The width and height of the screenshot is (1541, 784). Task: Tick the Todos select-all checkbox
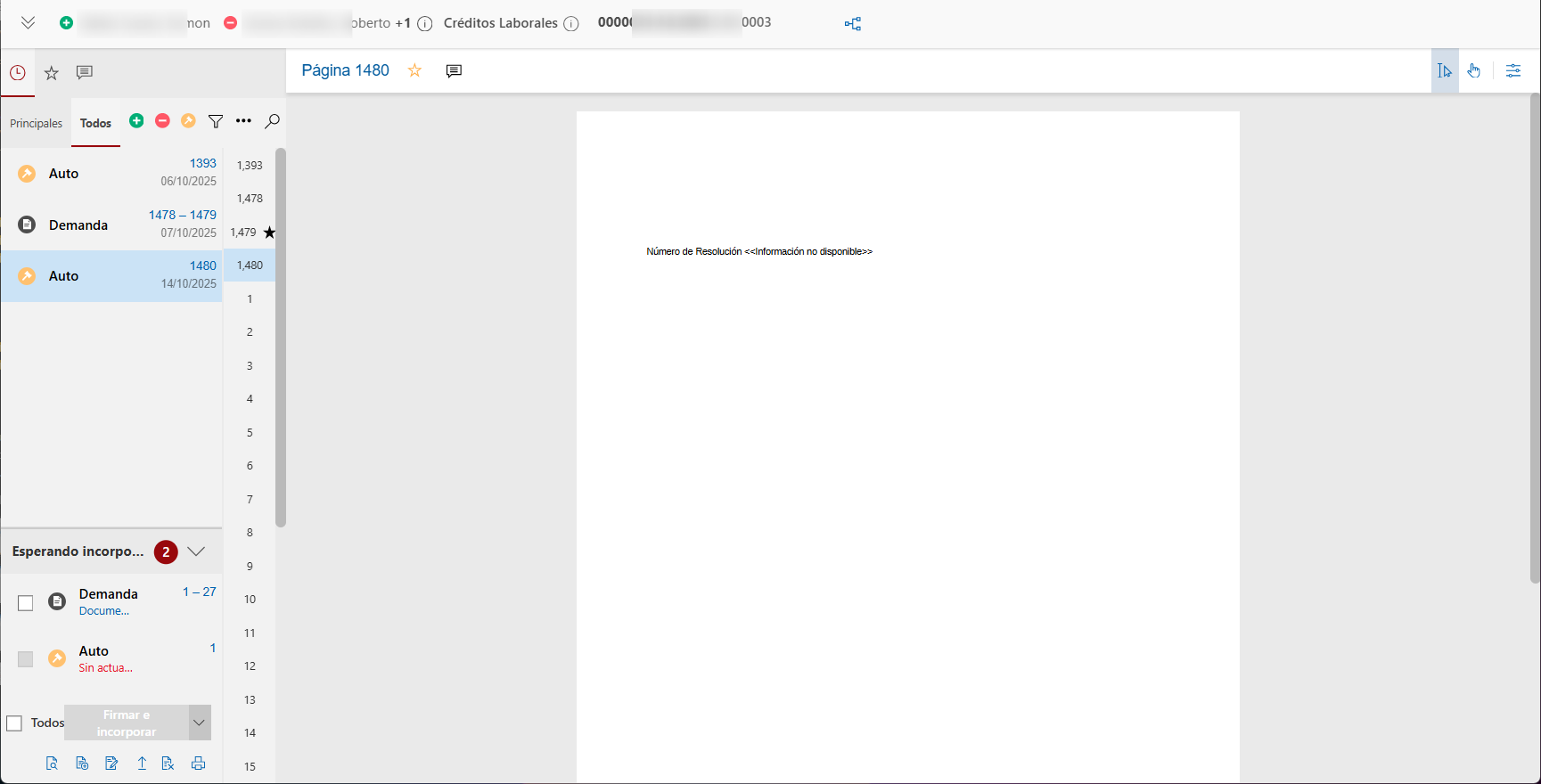tap(14, 723)
